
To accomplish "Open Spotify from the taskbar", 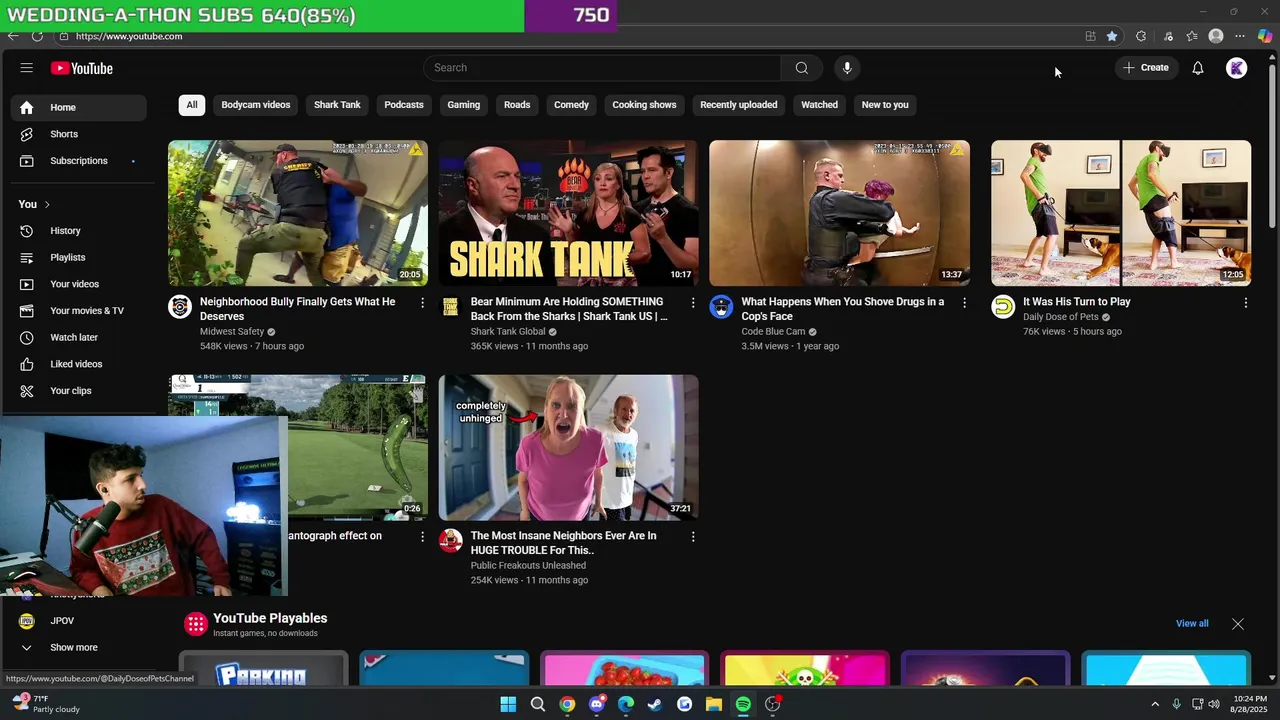I will coord(743,704).
